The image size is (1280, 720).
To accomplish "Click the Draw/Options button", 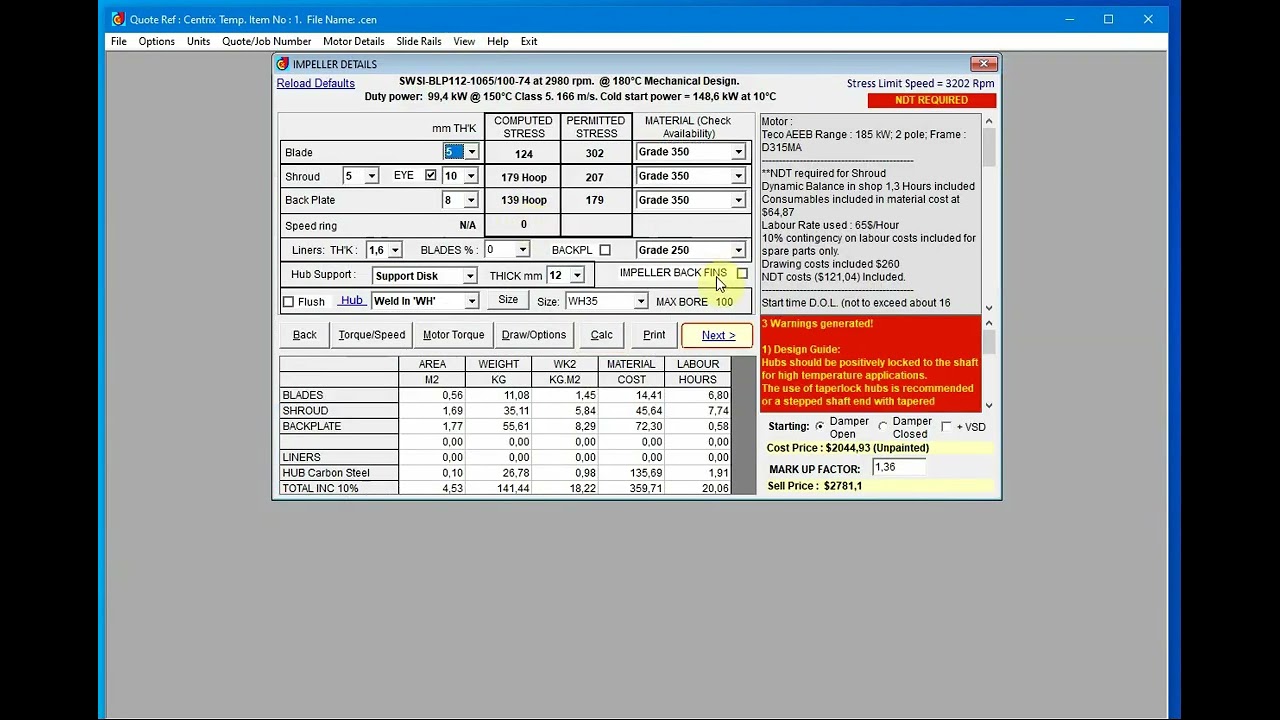I will pos(534,335).
